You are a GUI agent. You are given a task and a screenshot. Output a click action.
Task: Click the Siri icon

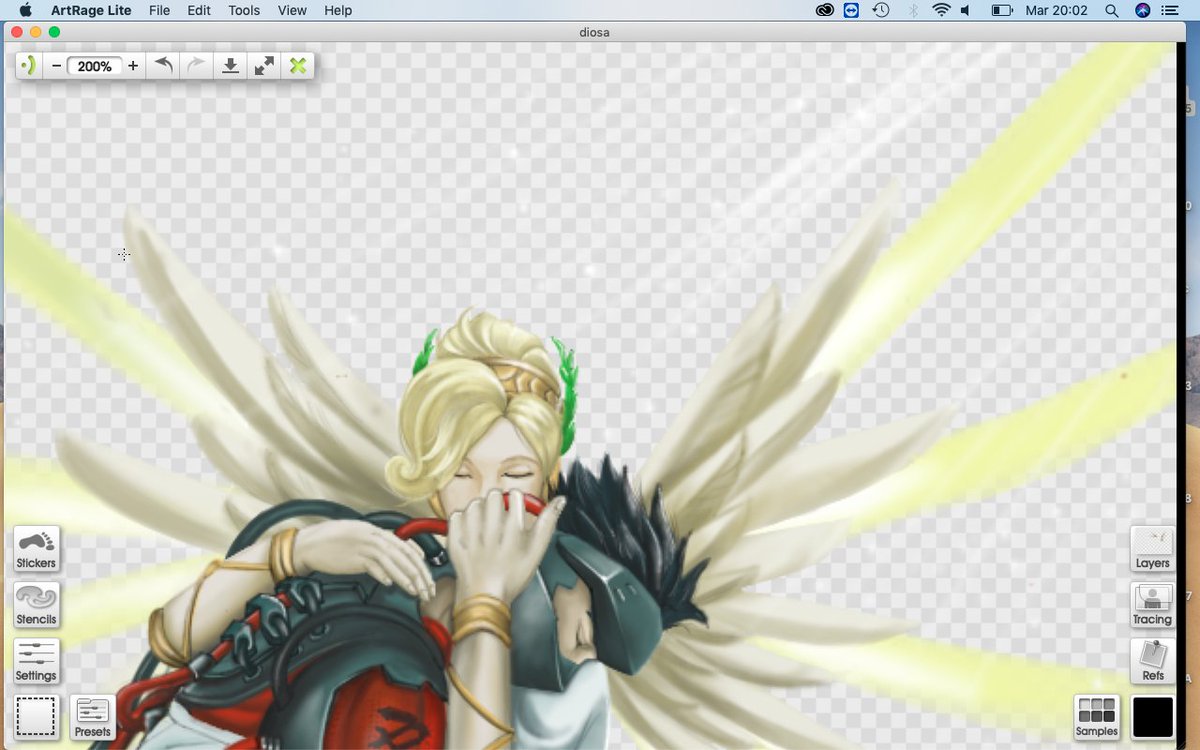click(x=1143, y=10)
